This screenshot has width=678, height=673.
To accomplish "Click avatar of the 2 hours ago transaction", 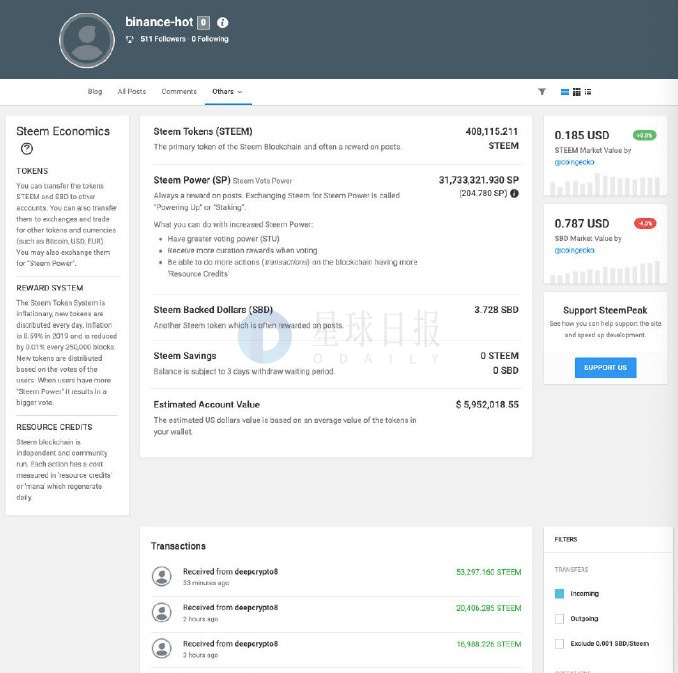I will point(162,612).
